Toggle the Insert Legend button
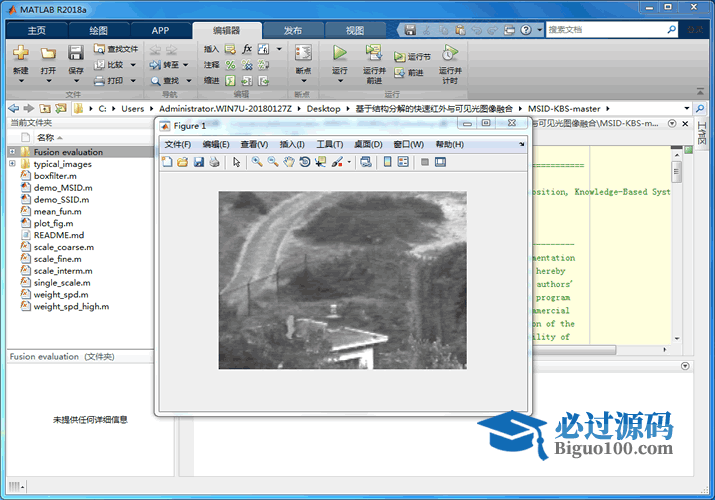This screenshot has width=715, height=500. pyautogui.click(x=403, y=162)
